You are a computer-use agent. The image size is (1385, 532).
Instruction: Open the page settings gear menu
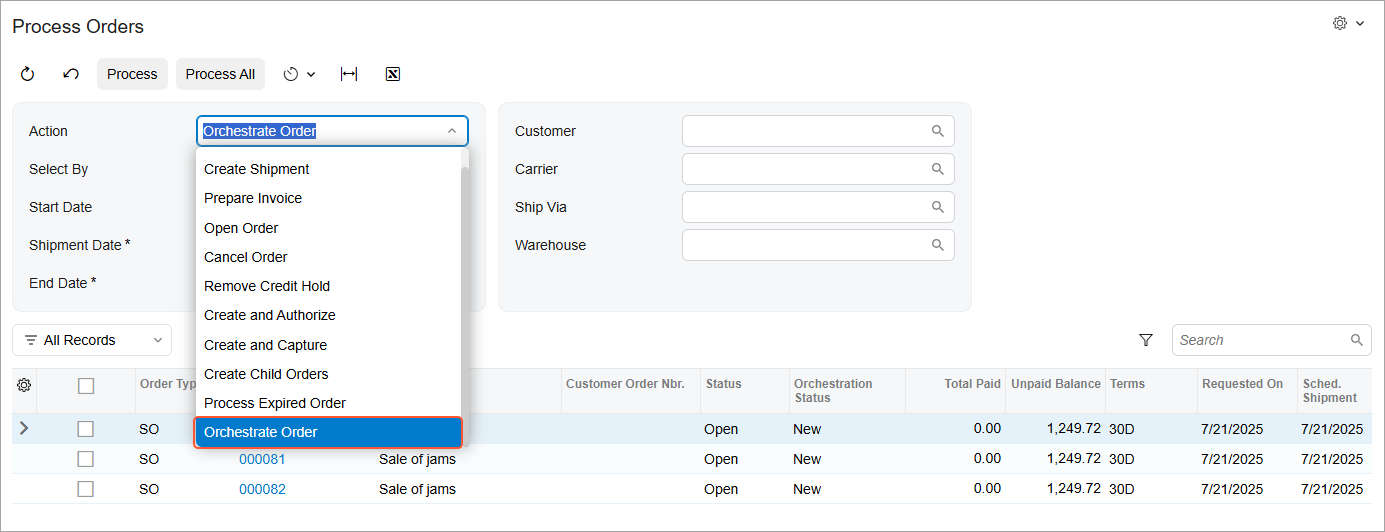[1348, 23]
